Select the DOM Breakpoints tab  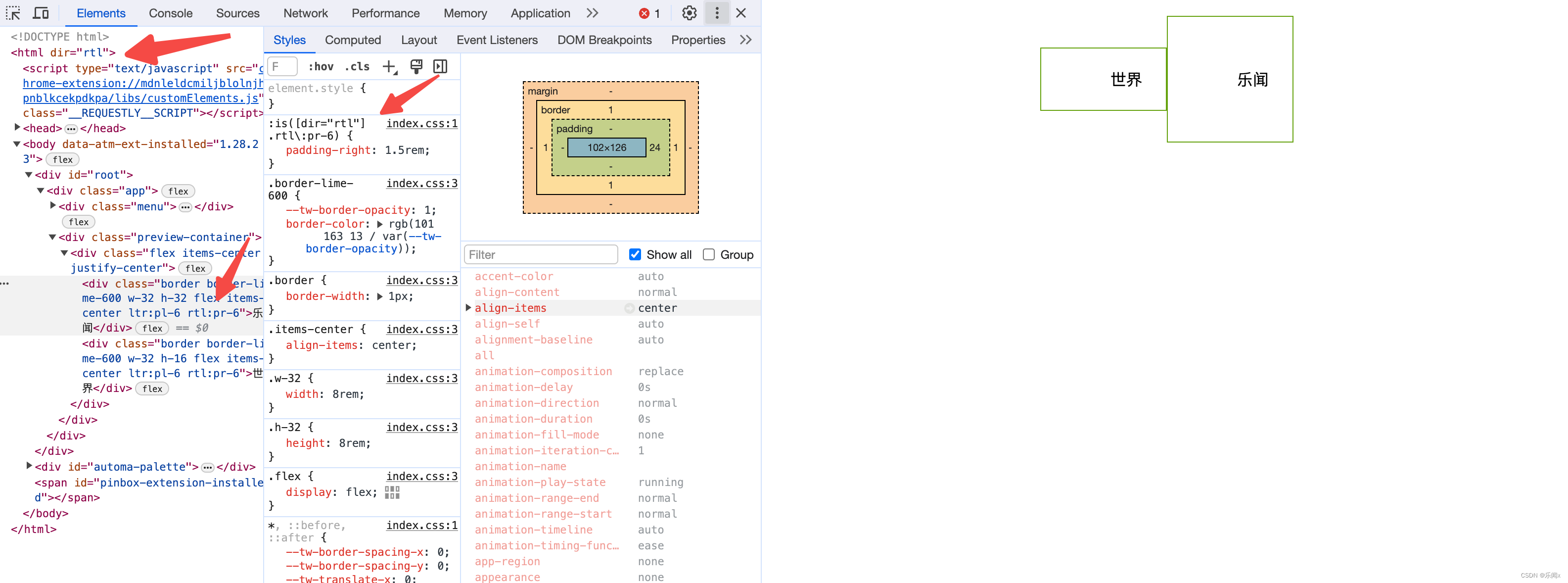point(604,40)
